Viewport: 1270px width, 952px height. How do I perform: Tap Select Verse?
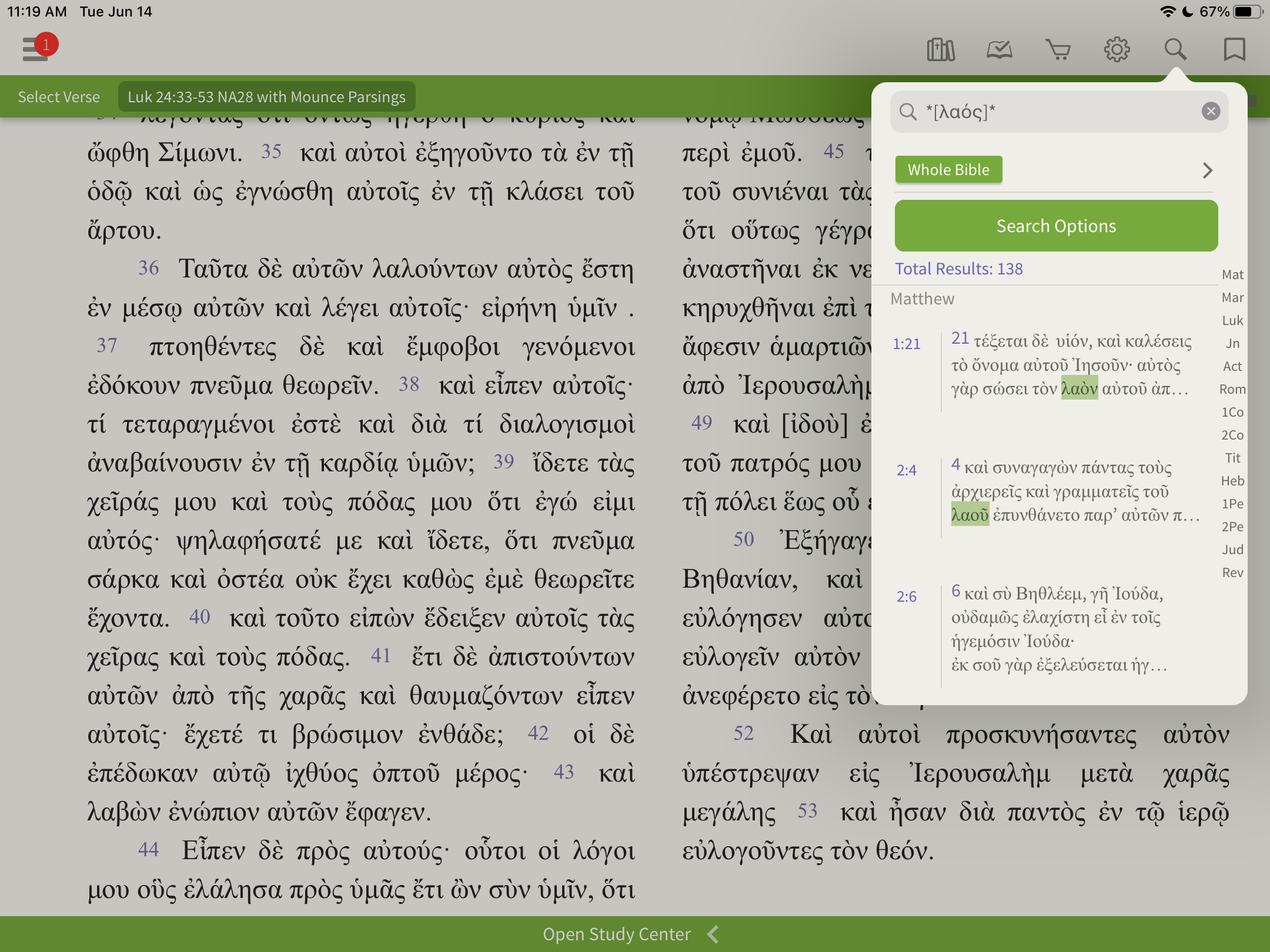[59, 97]
